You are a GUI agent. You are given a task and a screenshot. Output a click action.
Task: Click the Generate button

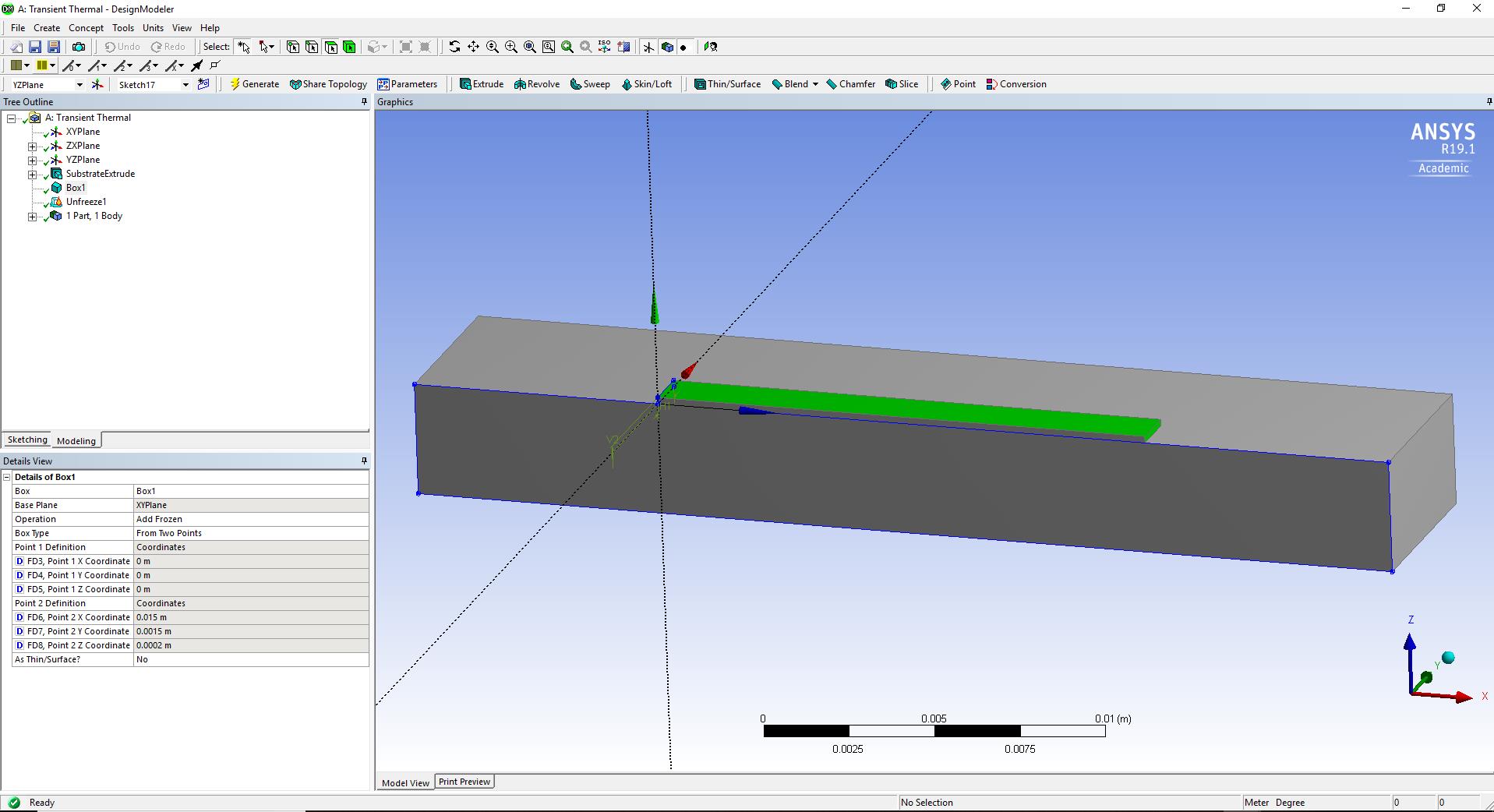[254, 84]
